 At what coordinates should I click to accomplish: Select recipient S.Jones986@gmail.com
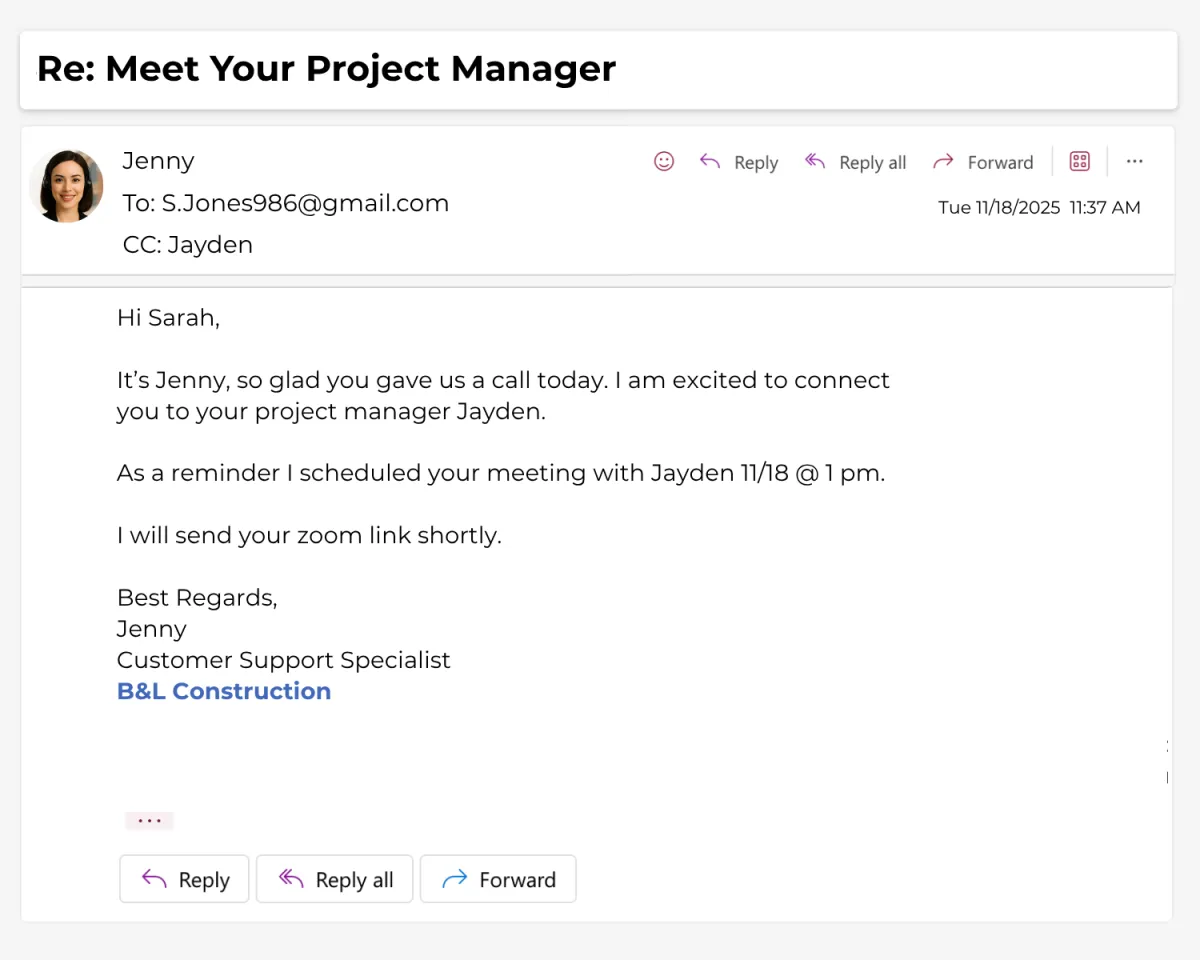305,203
